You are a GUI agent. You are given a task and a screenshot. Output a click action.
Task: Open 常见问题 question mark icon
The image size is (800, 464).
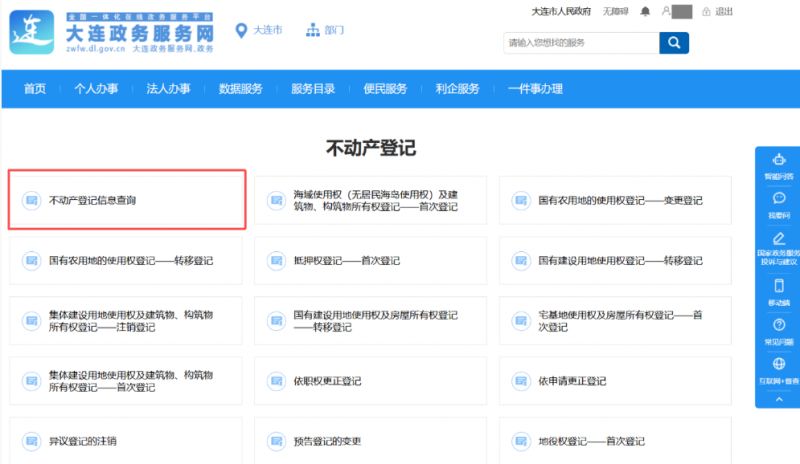click(x=779, y=325)
